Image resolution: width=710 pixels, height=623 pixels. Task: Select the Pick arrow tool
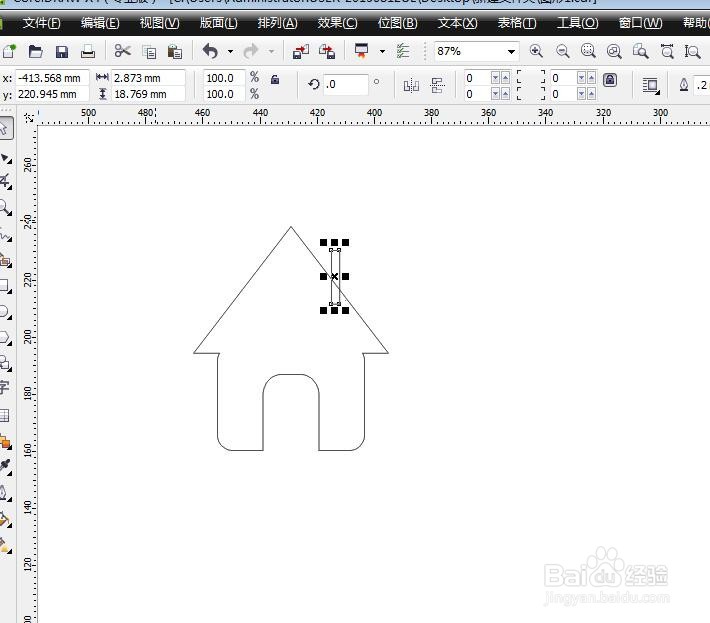(x=5, y=128)
